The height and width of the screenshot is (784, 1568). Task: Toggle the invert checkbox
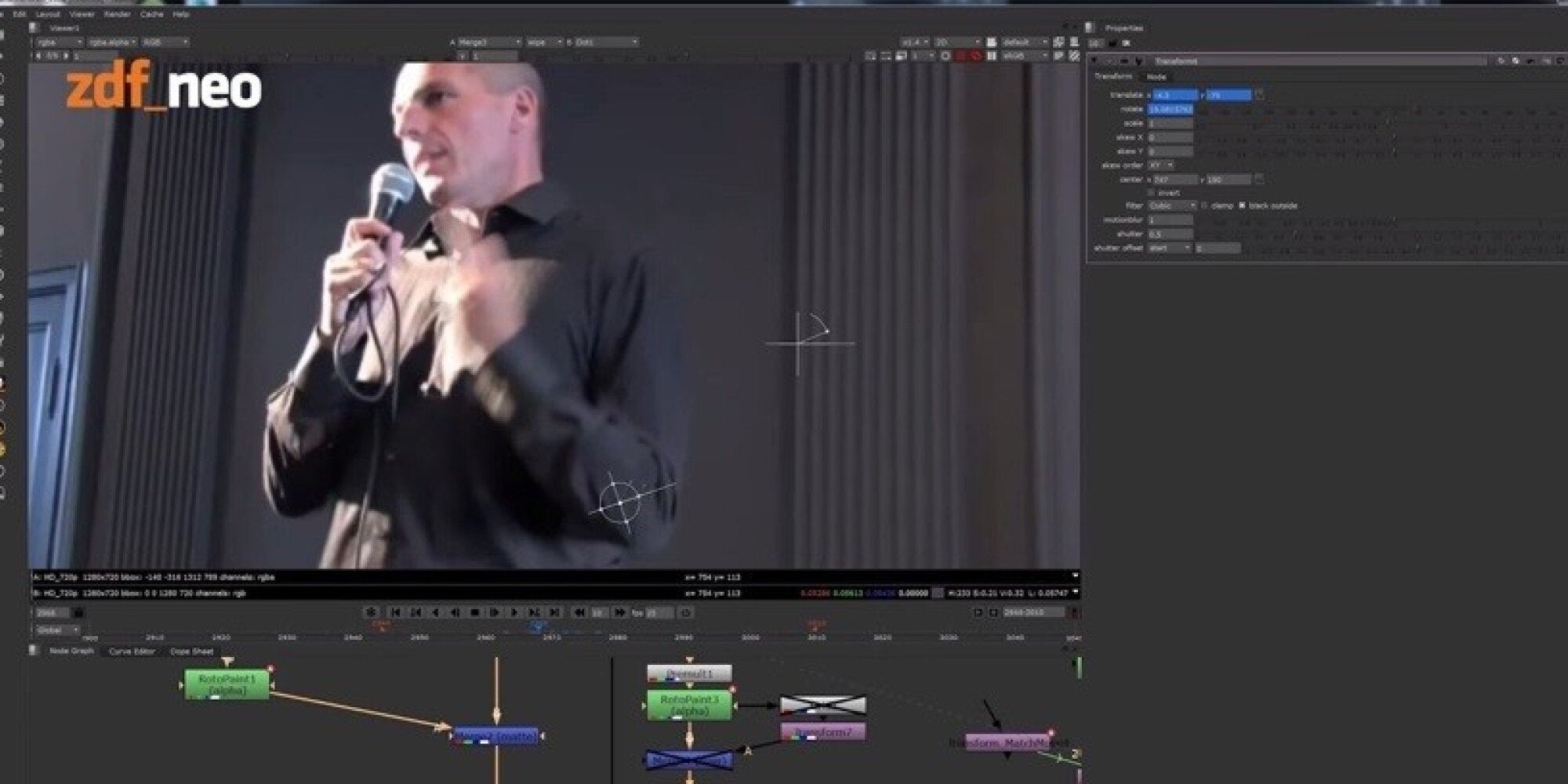(1152, 193)
